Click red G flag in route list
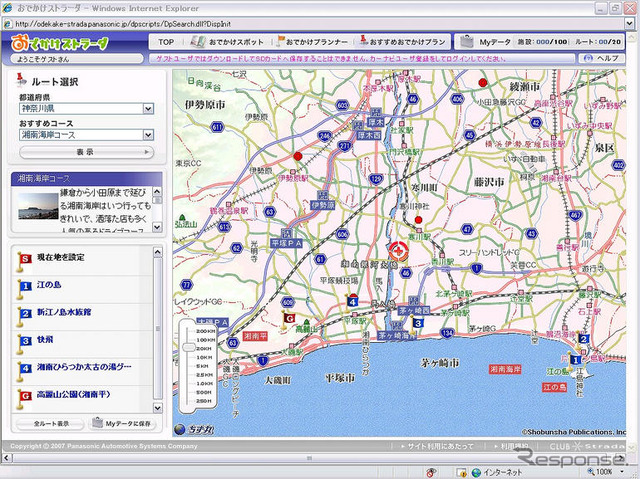Viewport: 640px width, 479px height. coord(24,399)
